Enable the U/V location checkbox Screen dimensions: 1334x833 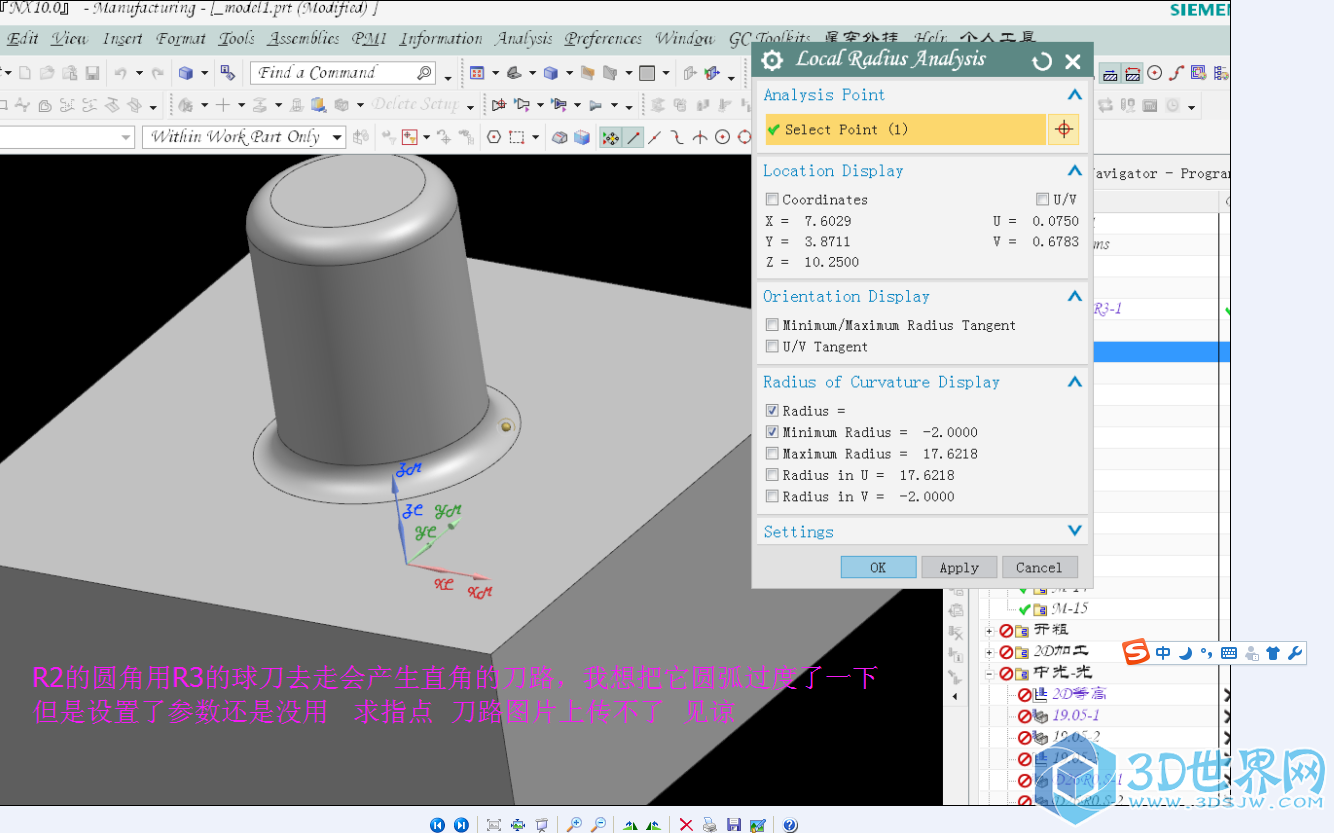click(x=1042, y=199)
